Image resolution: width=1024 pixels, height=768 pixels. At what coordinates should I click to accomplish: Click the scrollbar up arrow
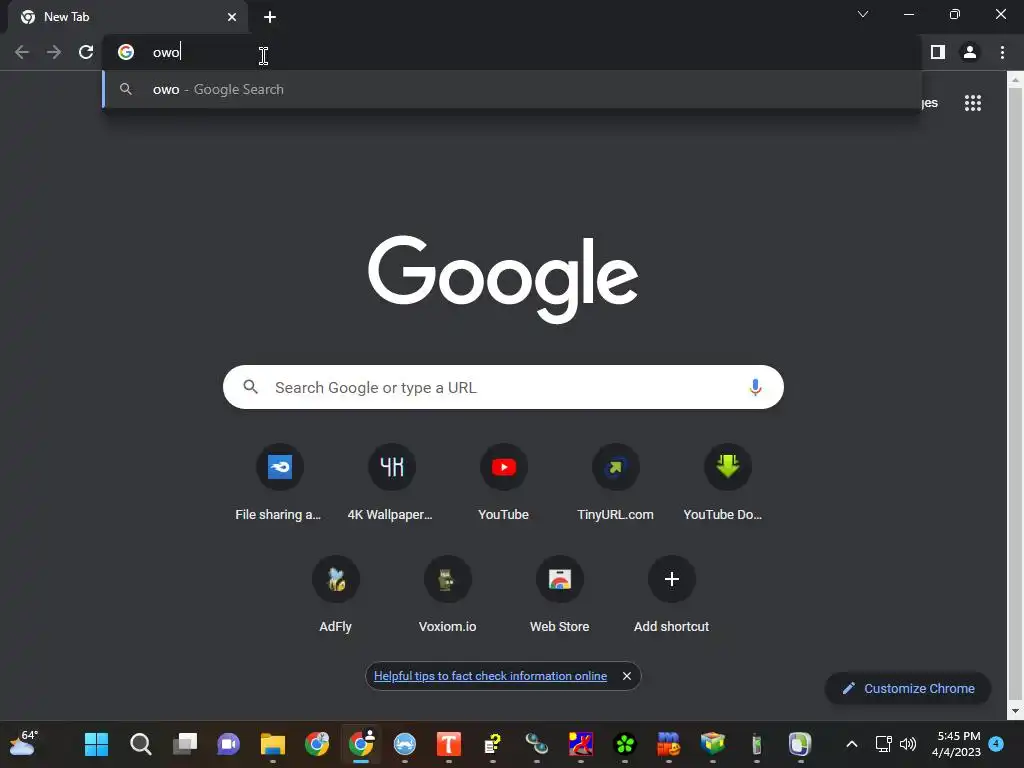tap(1015, 80)
